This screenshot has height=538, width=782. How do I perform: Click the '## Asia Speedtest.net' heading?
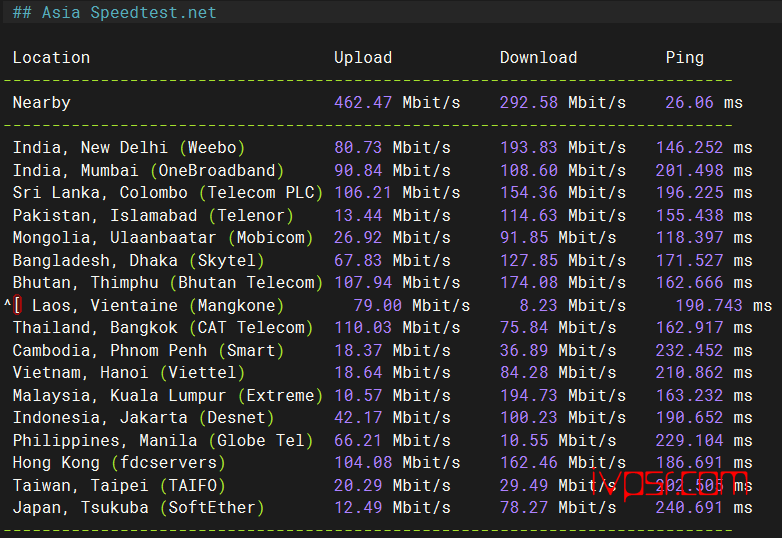114,12
